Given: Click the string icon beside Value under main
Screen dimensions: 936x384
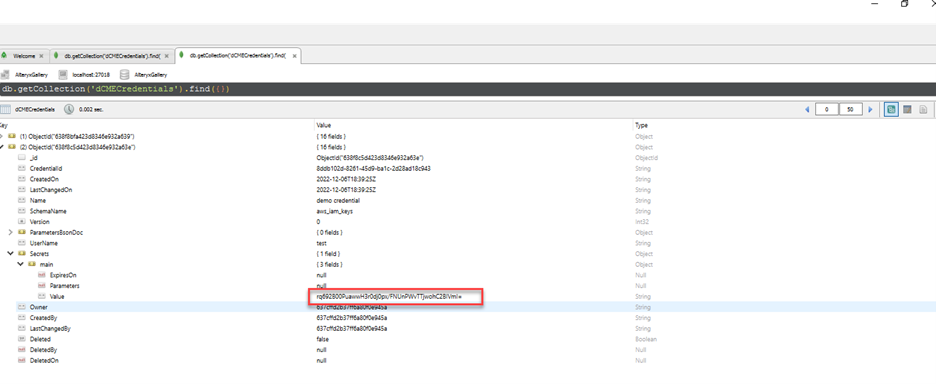Looking at the screenshot, I should click(x=42, y=296).
